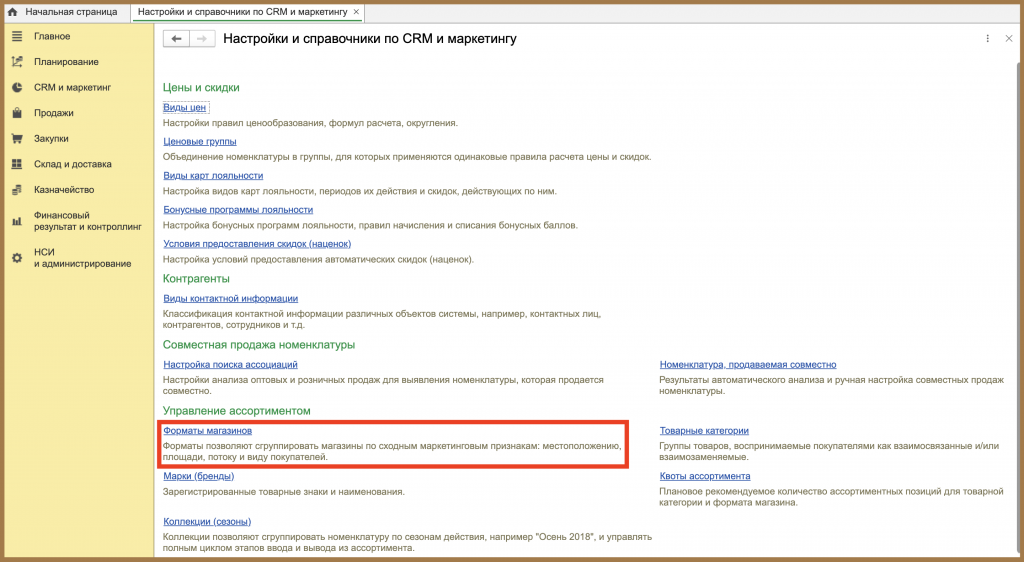Open Виды карт лояльности link
The width and height of the screenshot is (1024, 562).
pos(213,176)
